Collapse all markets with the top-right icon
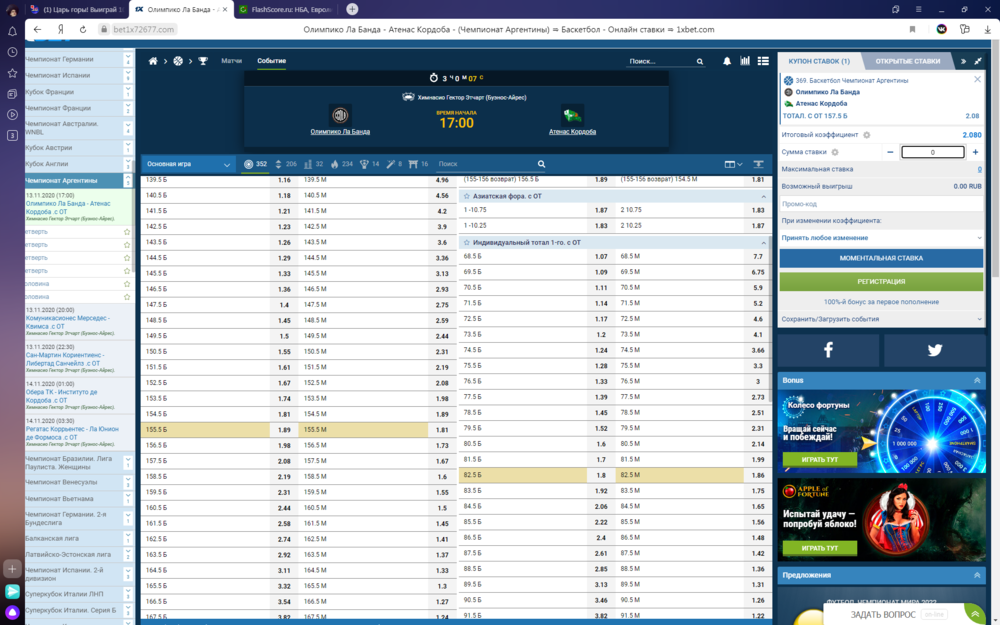 click(x=758, y=164)
